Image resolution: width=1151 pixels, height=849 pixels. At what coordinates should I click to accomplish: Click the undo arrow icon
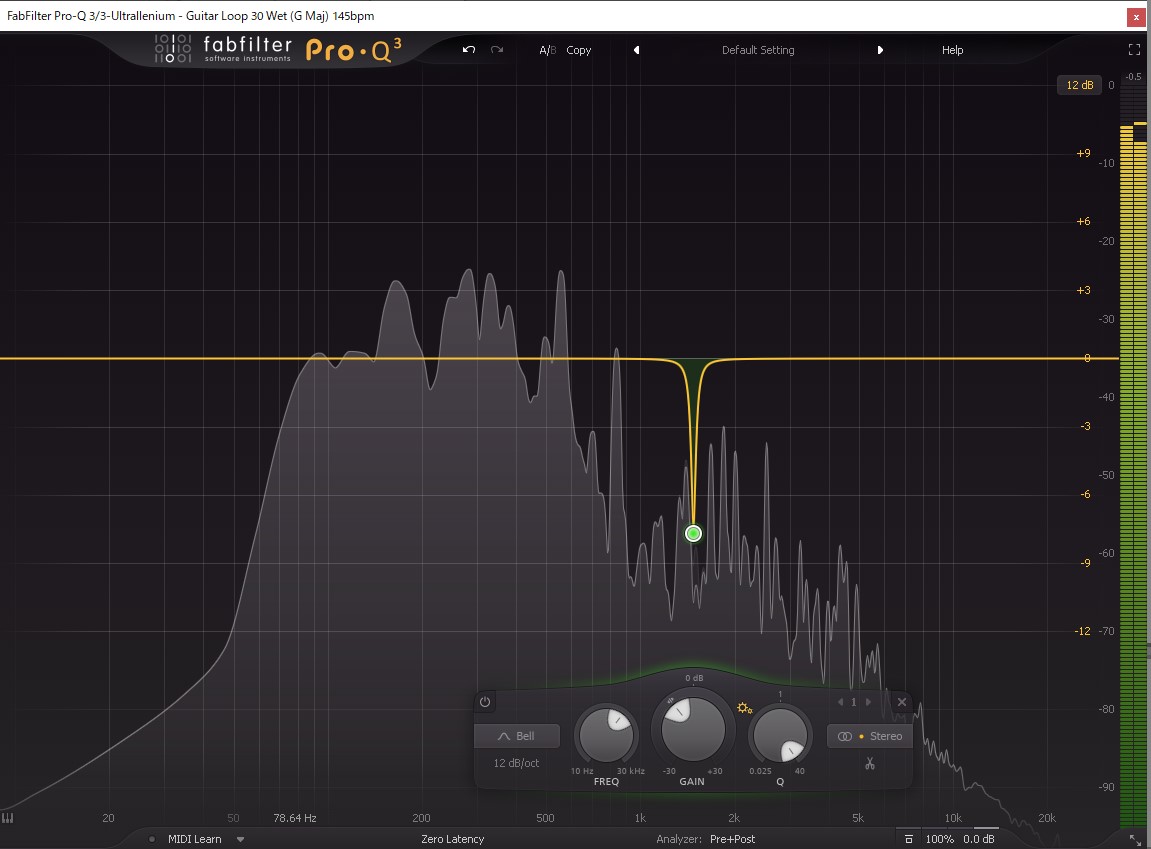point(469,50)
